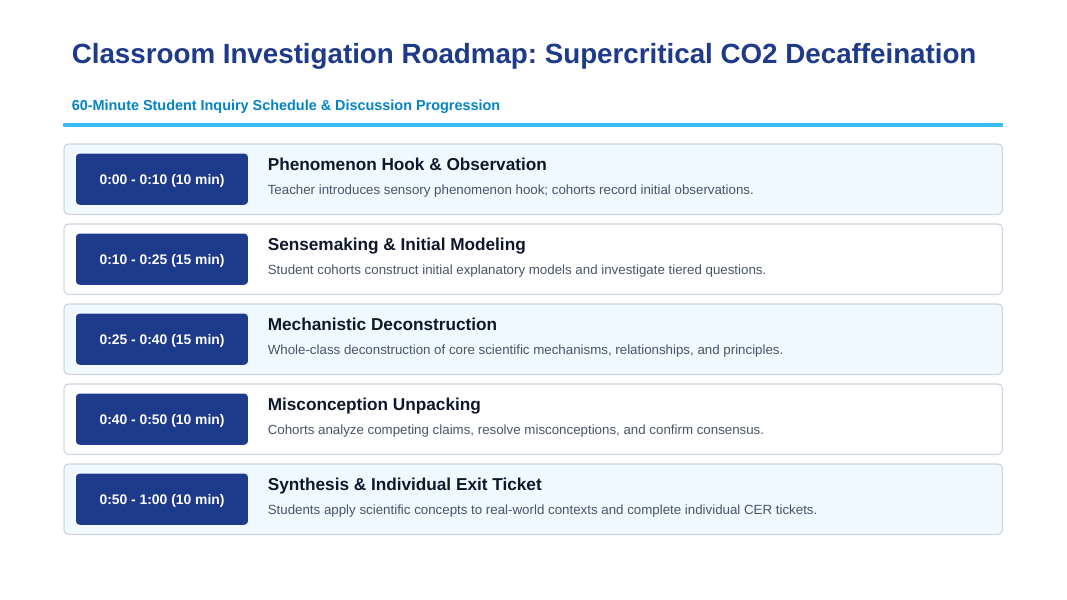This screenshot has height=600, width=1067.
Task: Click the Whole-class deconstruction description text
Action: 525,350
